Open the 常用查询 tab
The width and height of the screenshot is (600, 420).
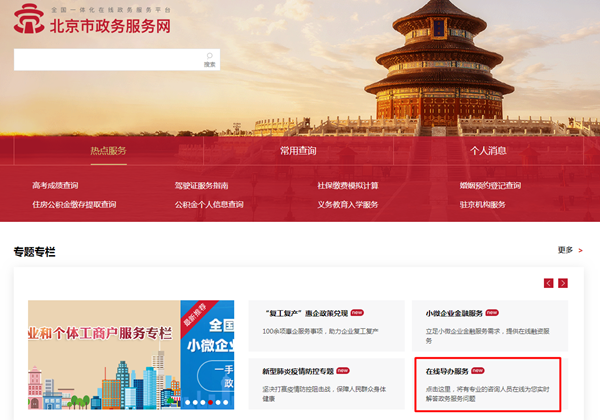click(298, 151)
